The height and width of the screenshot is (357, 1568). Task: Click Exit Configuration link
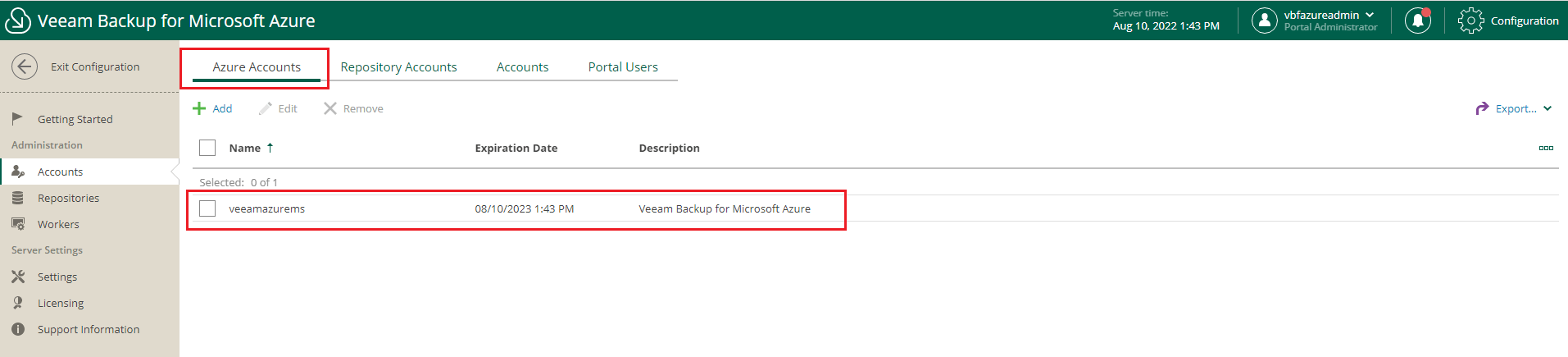[95, 66]
